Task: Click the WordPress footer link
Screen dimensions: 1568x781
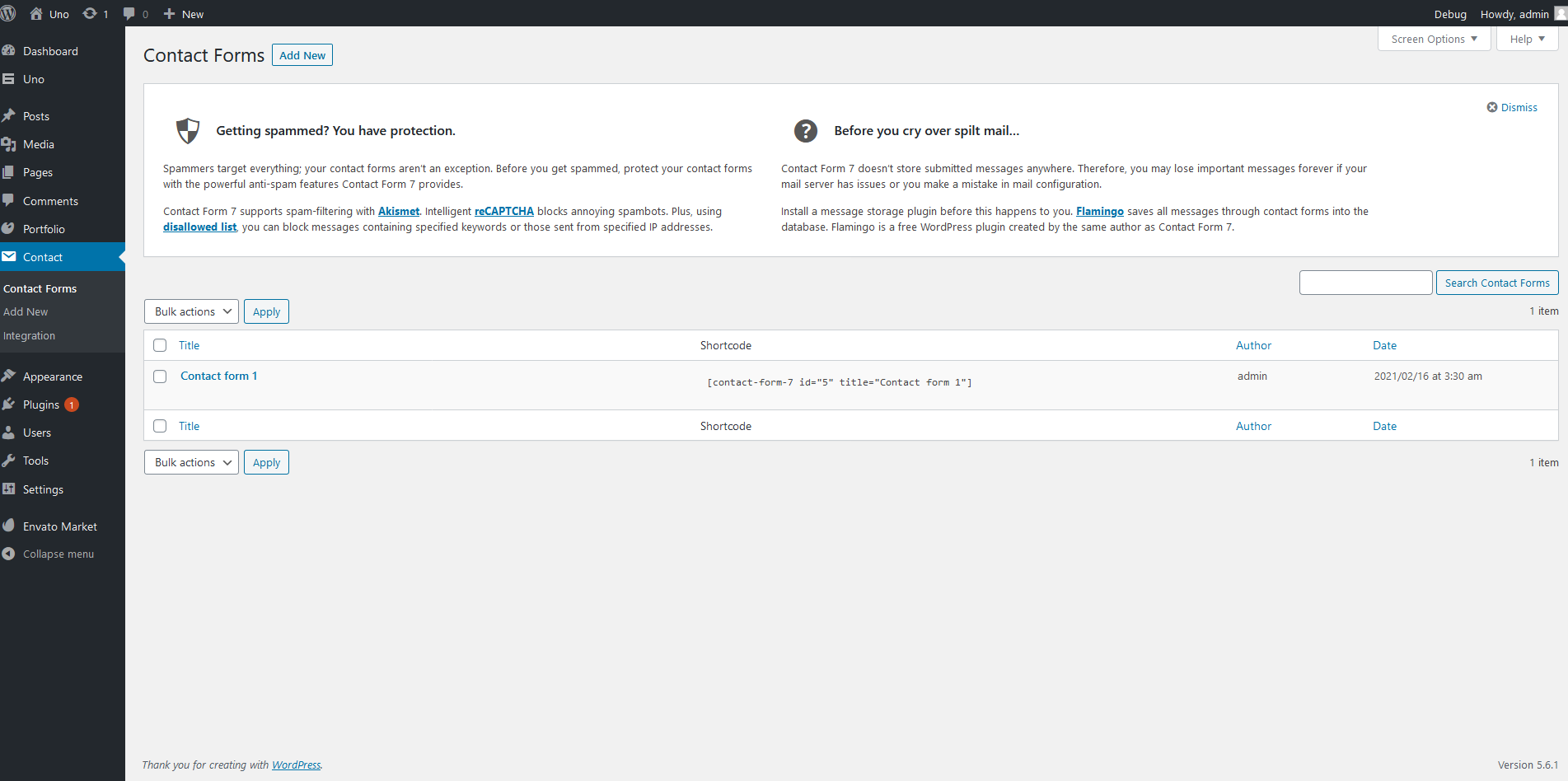Action: coord(297,765)
